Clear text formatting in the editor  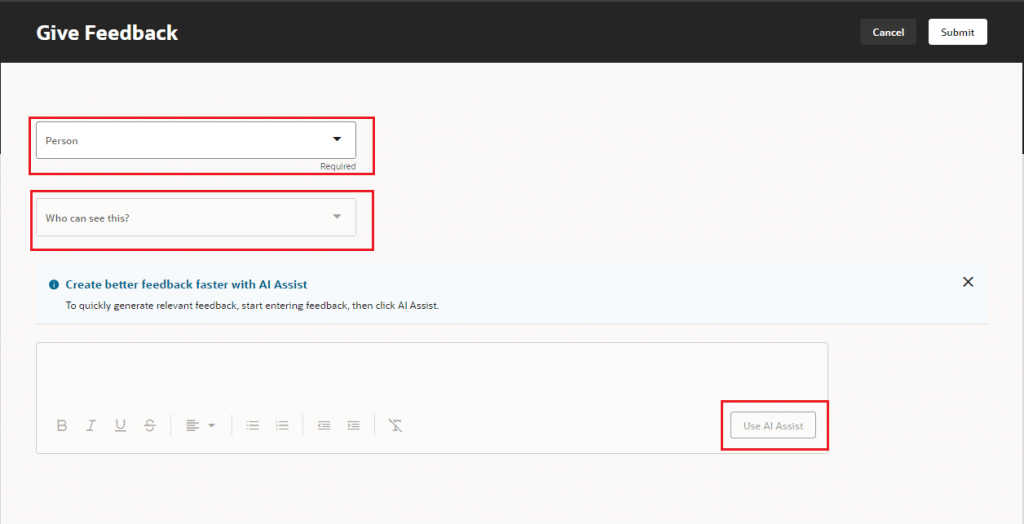tap(396, 425)
